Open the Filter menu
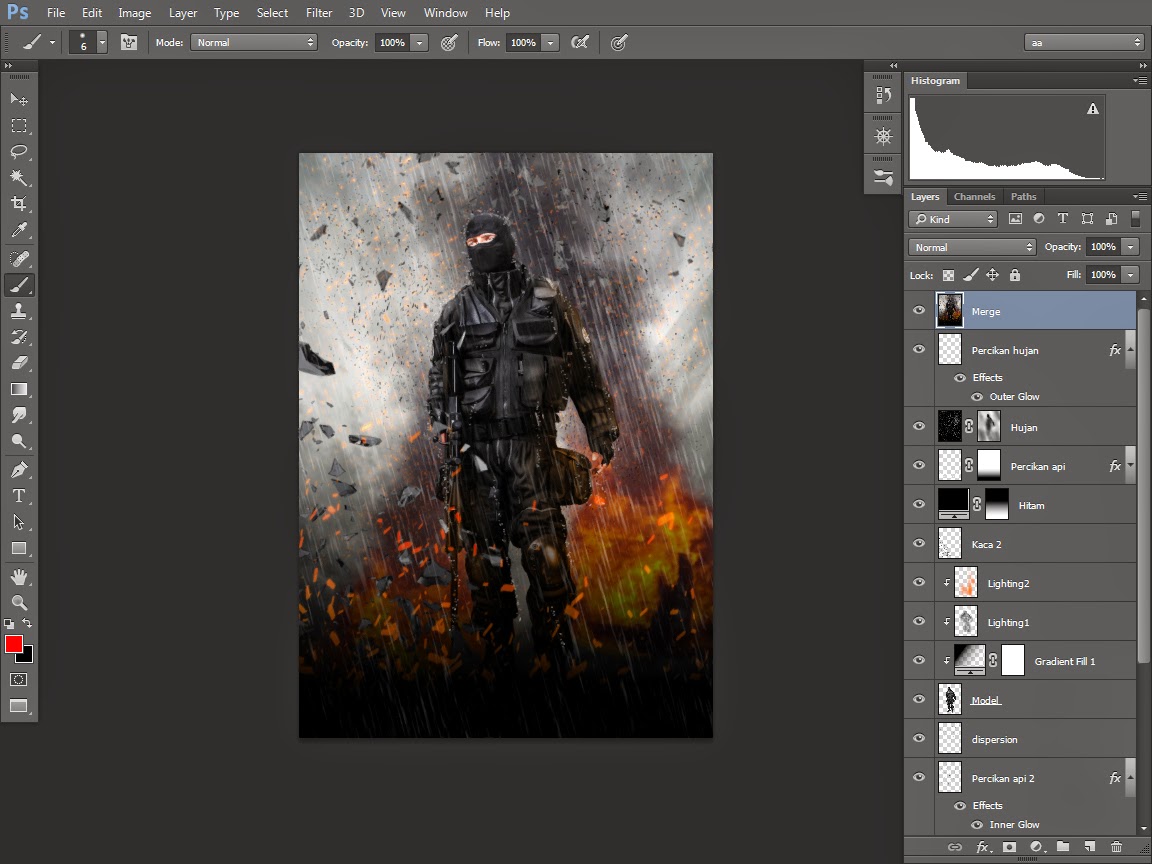 point(319,13)
